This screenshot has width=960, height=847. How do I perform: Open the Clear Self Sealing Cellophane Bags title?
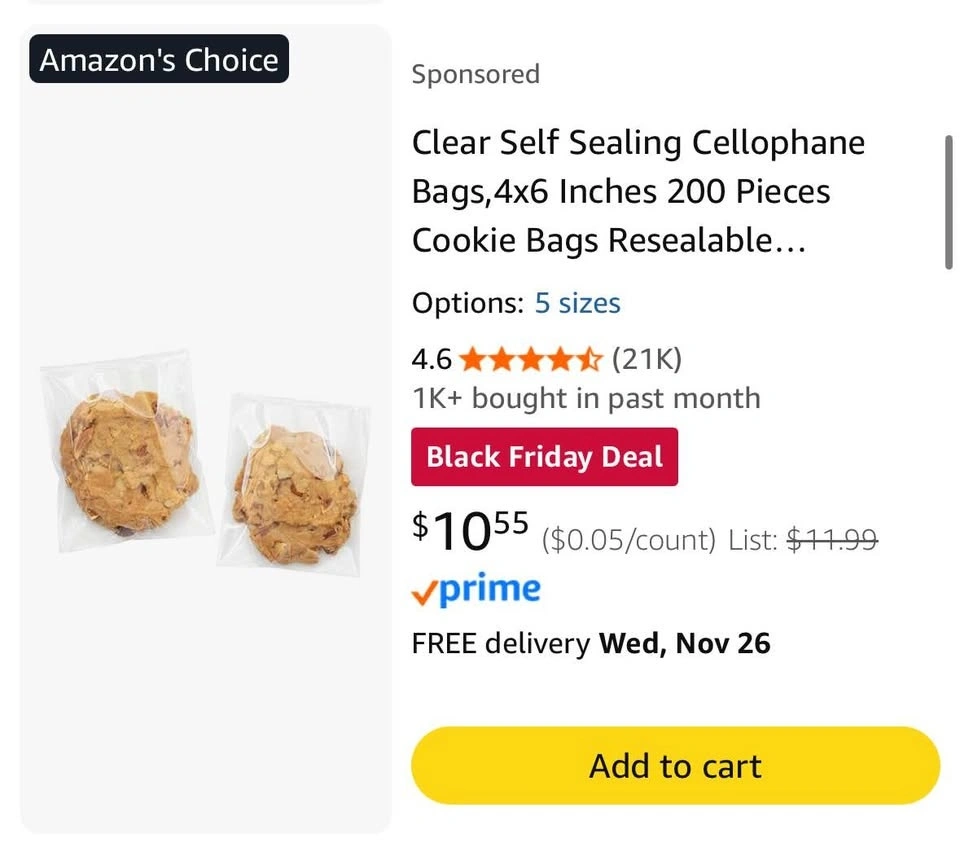(638, 192)
